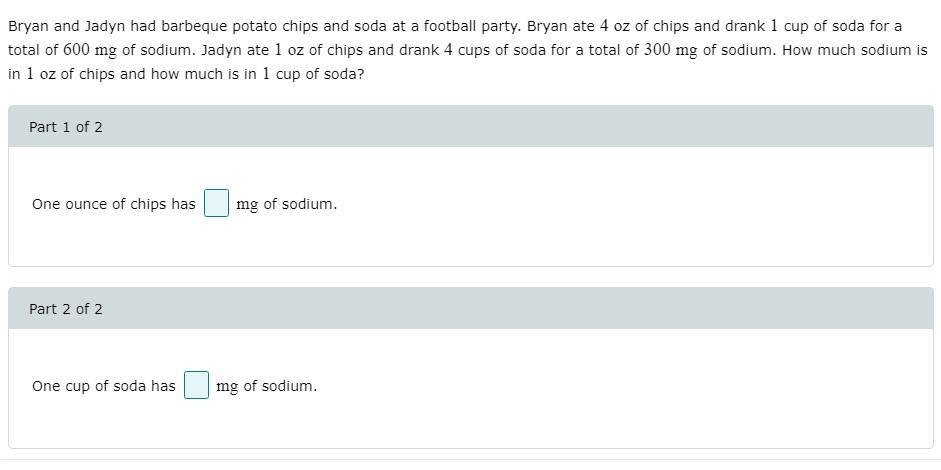Click the "300 mg" value in the problem

click(671, 50)
